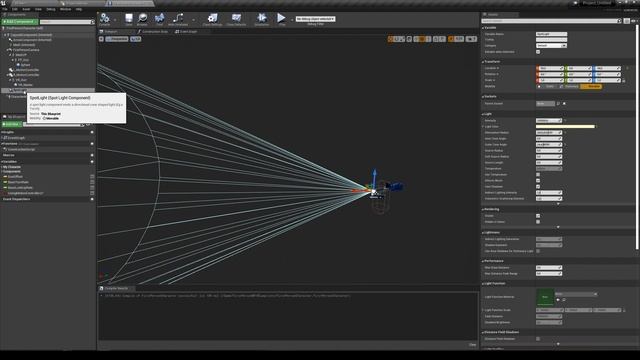Add a new function with the plus icon
This screenshot has height=360, width=640.
[92, 144]
